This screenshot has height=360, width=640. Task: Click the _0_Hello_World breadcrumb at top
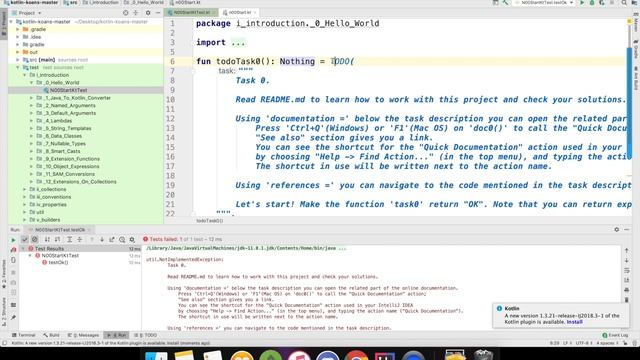pos(144,3)
